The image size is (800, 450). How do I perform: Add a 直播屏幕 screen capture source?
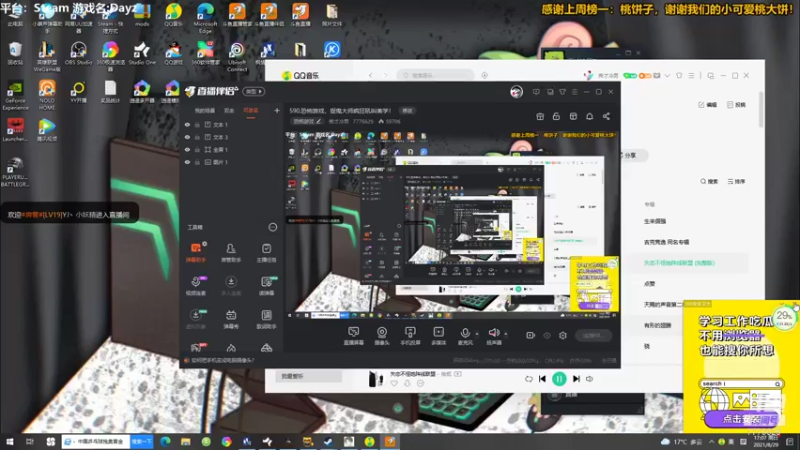point(354,336)
